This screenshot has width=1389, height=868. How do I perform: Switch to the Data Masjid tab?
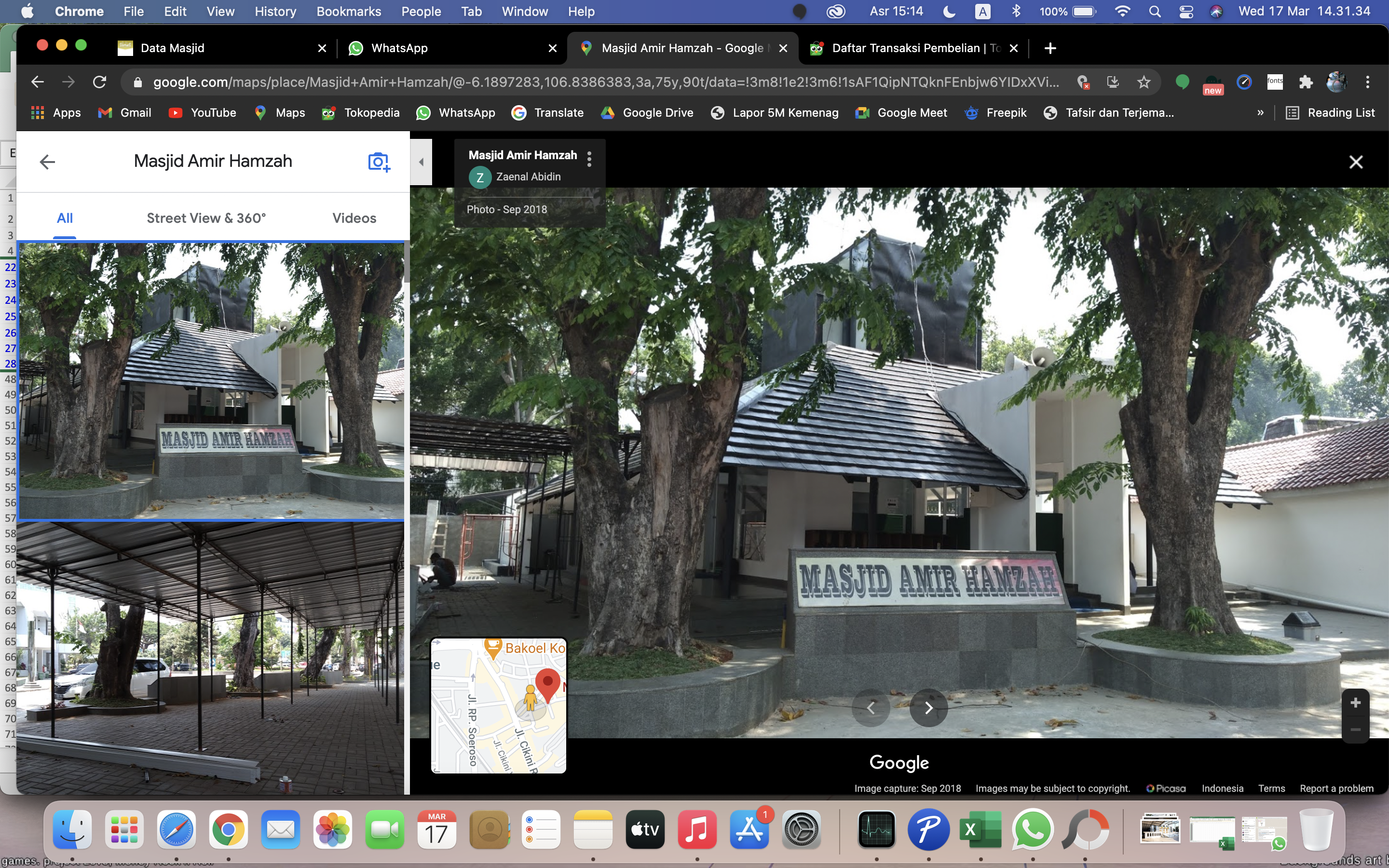tap(221, 48)
